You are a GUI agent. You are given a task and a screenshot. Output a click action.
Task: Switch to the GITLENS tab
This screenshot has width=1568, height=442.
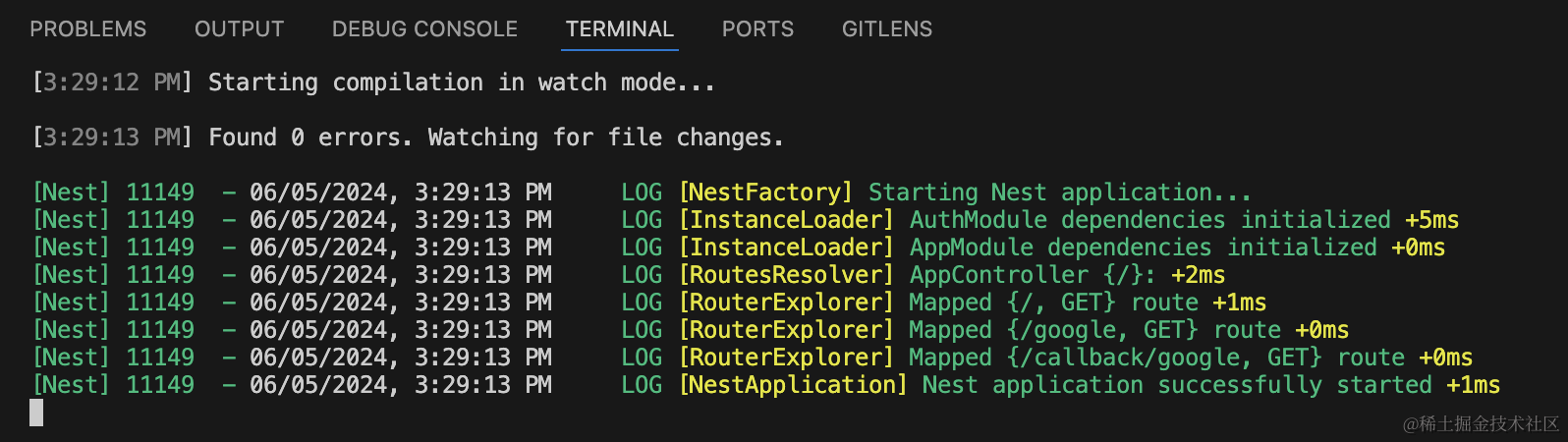click(x=887, y=29)
